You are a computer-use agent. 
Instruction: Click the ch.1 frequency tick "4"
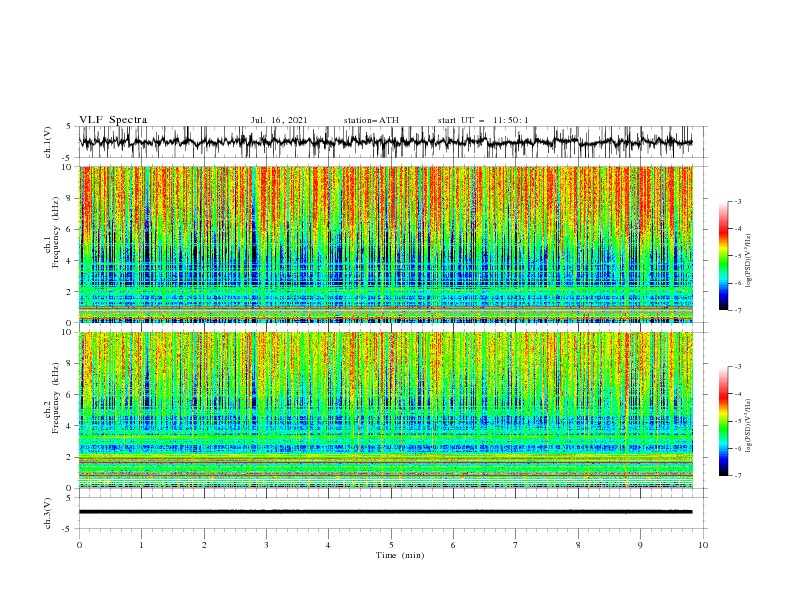pyautogui.click(x=69, y=261)
